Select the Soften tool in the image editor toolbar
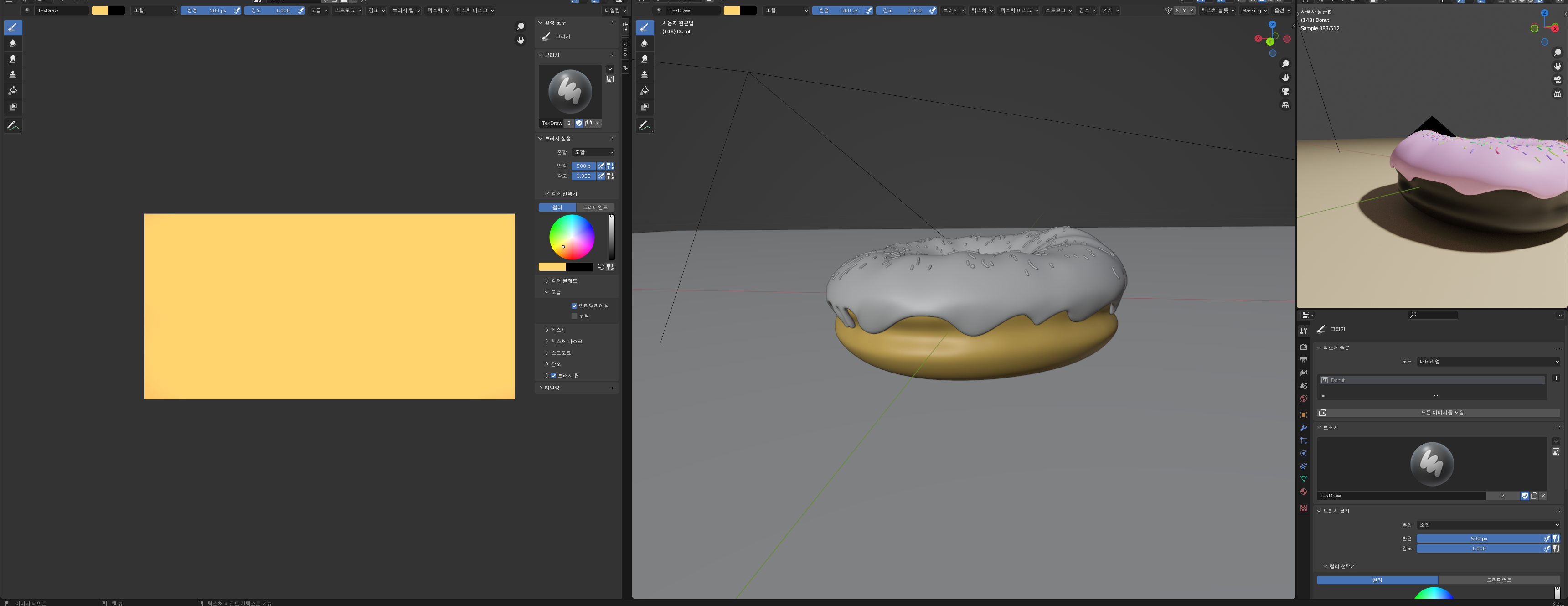 coord(12,43)
